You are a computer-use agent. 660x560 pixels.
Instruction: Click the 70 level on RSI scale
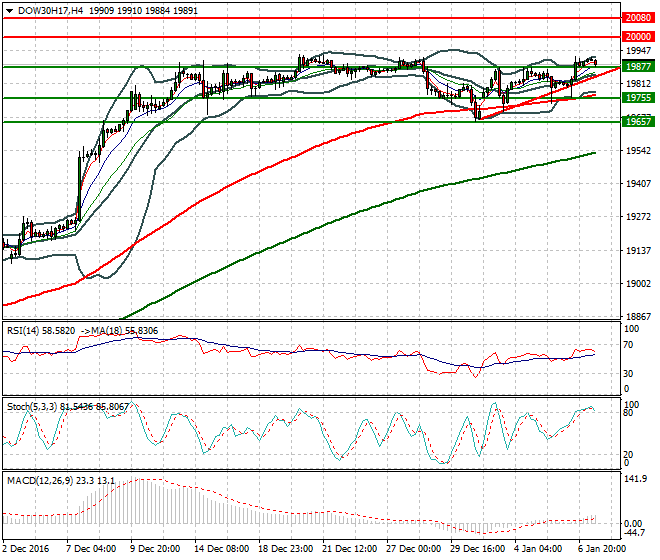click(628, 345)
